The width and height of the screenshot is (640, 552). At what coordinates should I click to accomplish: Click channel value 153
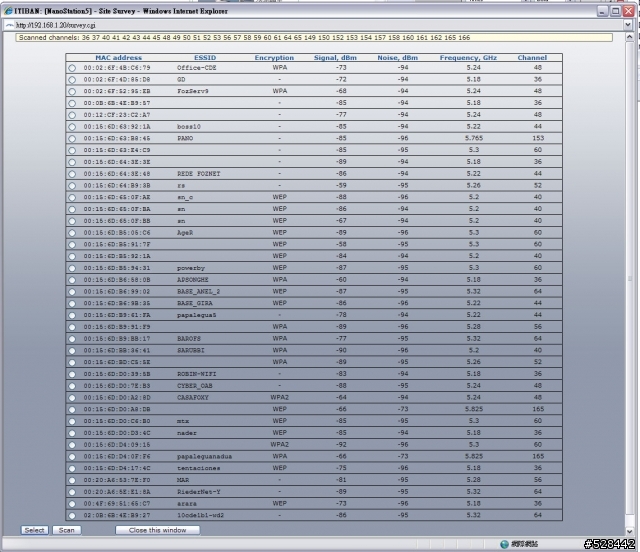point(538,138)
